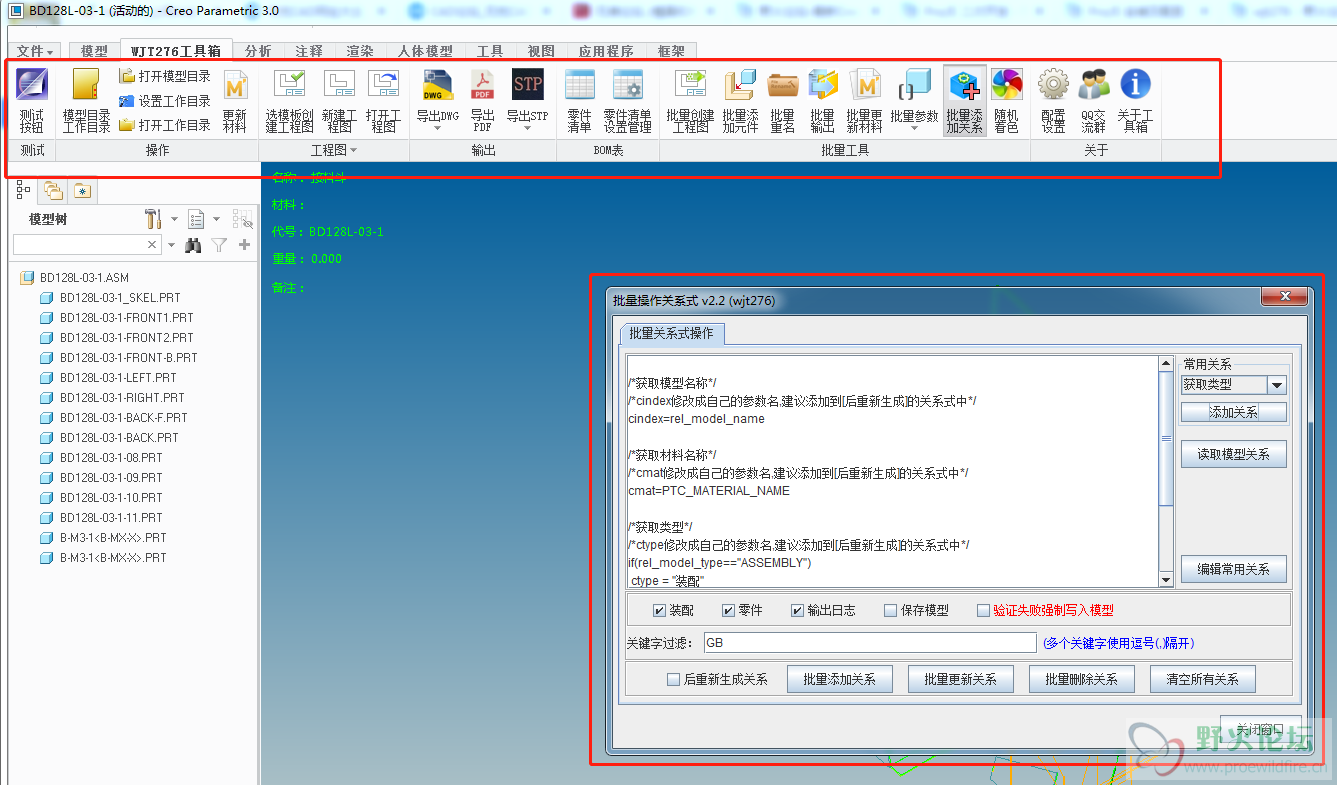Click the 编辑常用关系 button
Screen dimensions: 1337x785
coord(1233,569)
